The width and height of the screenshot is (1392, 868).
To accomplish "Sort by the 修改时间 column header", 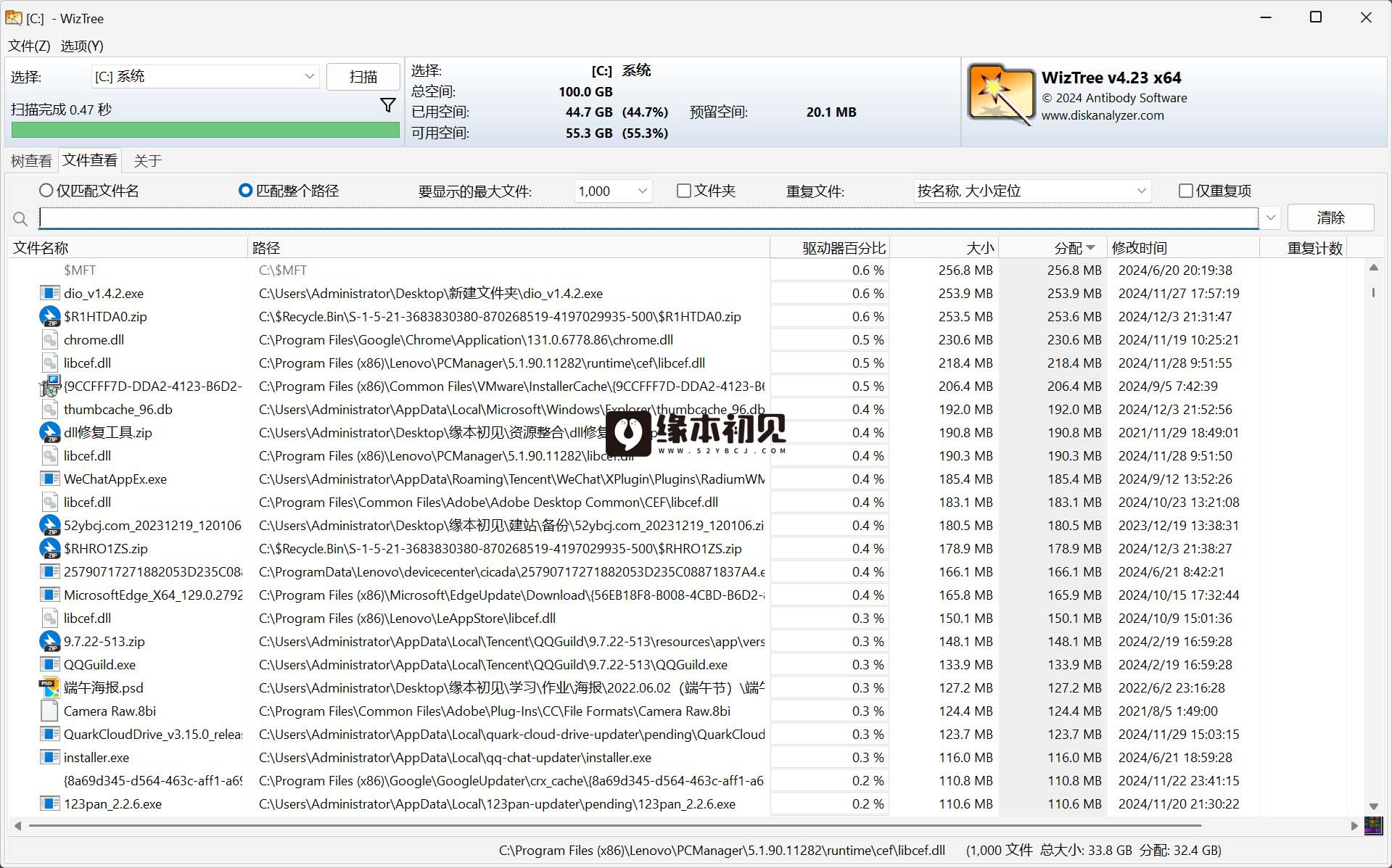I will point(1183,248).
